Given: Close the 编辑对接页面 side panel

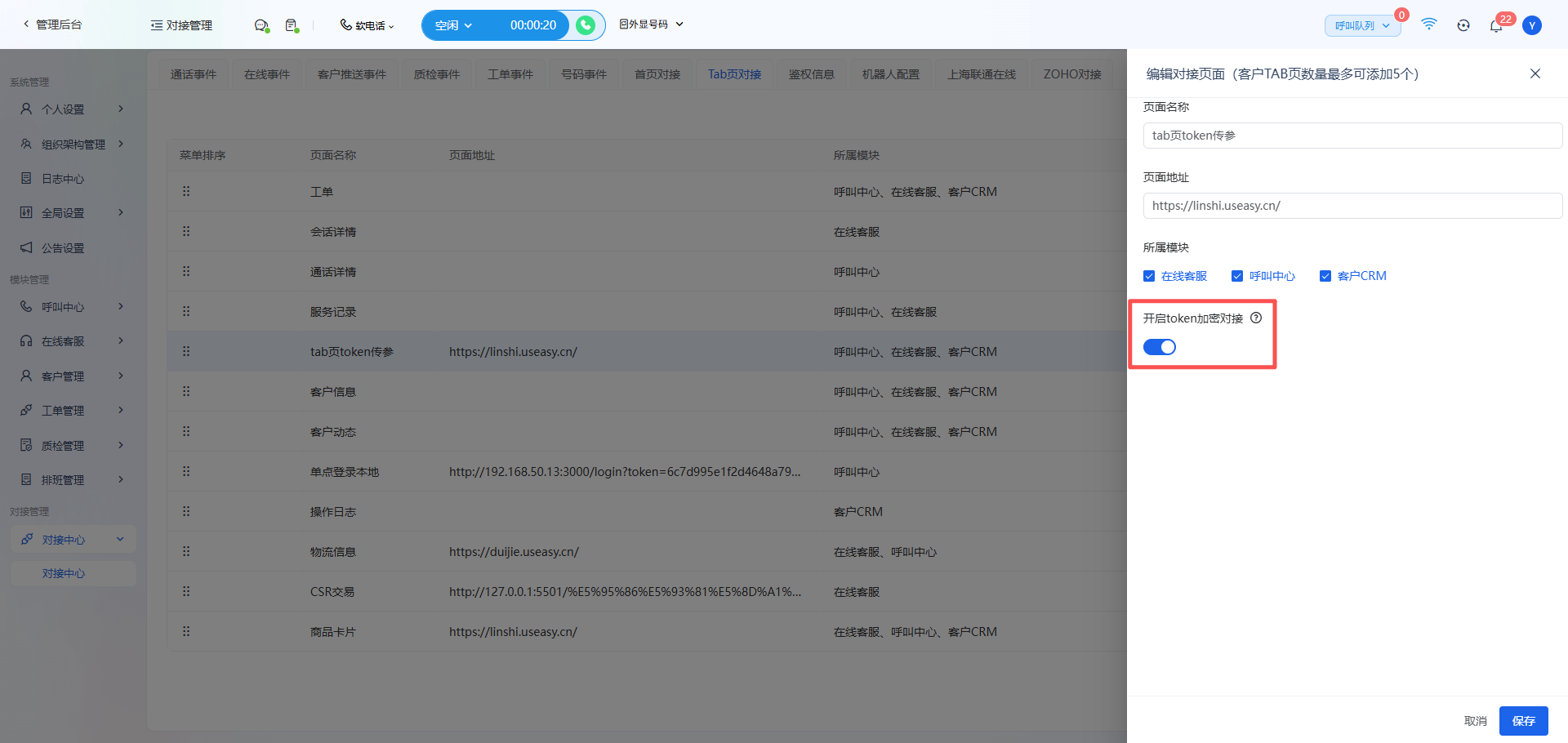Looking at the screenshot, I should [x=1535, y=73].
